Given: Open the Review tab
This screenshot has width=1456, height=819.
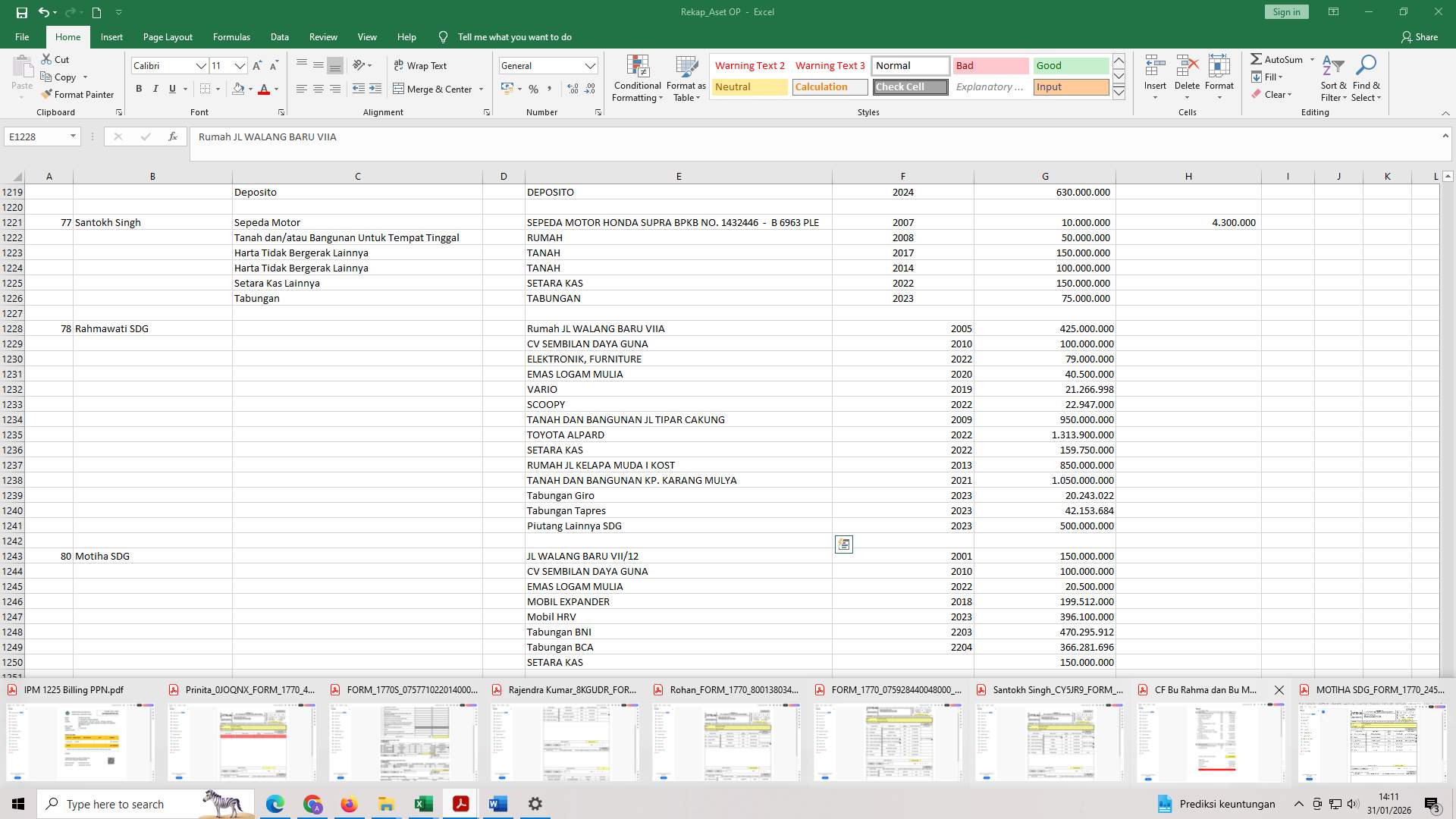Looking at the screenshot, I should tap(323, 36).
